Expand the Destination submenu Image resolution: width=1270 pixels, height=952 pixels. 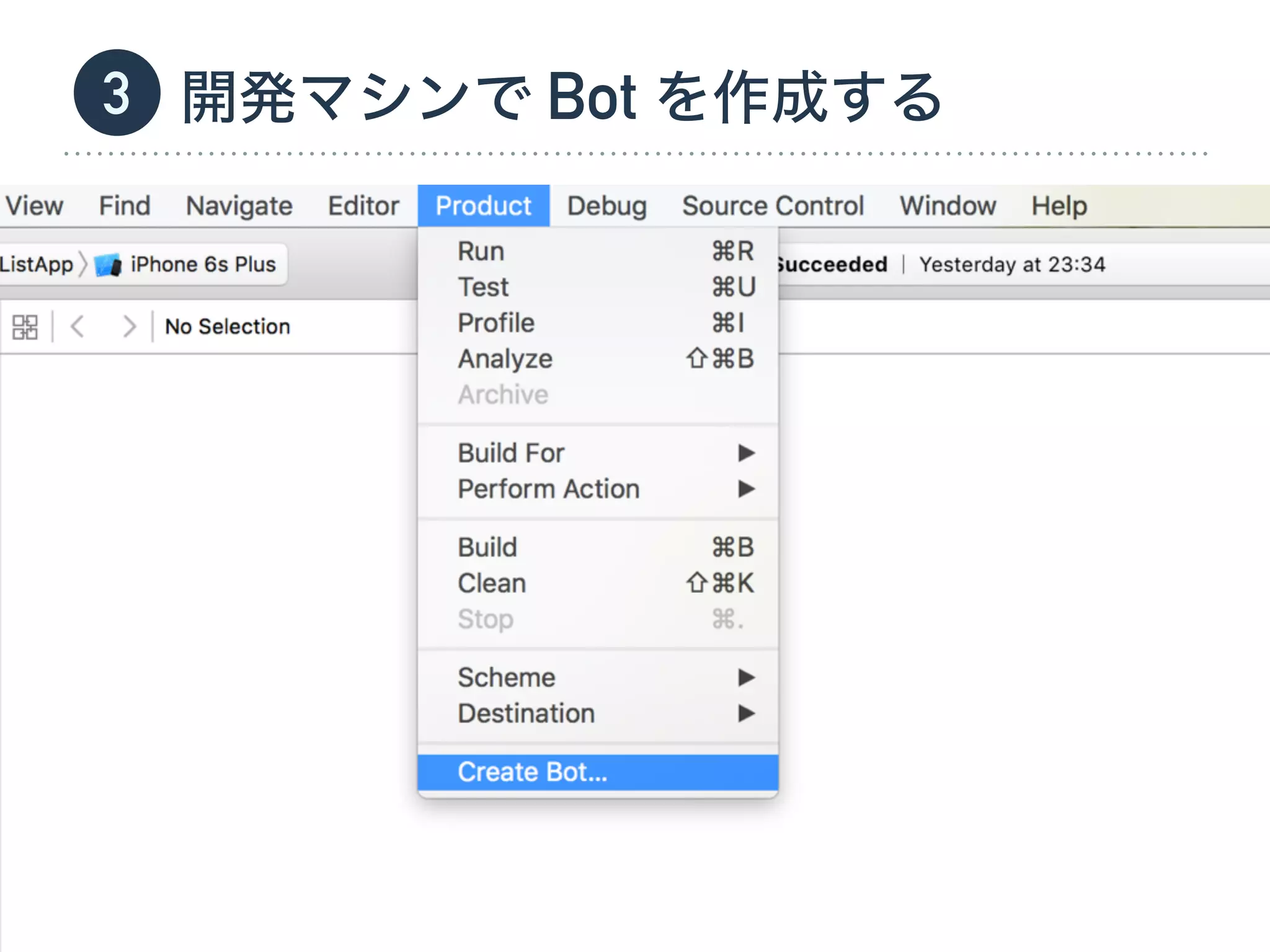point(598,714)
